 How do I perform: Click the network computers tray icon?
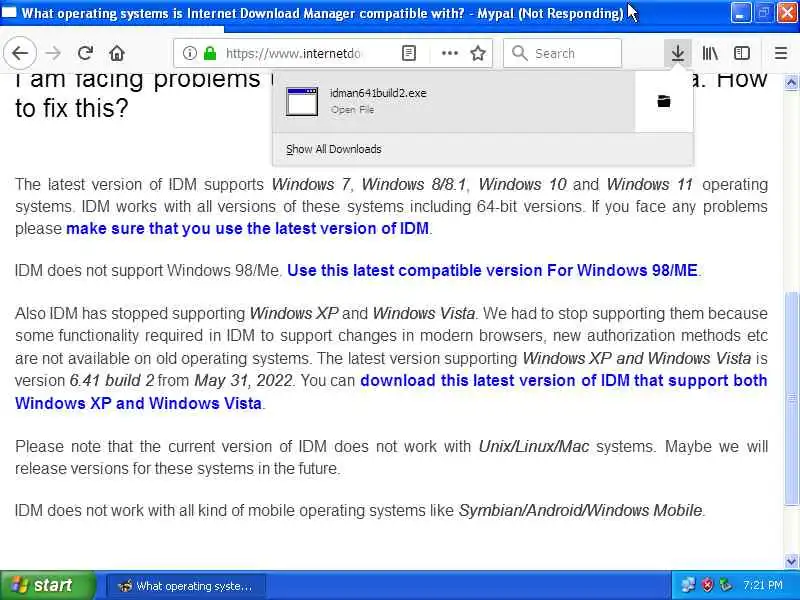(x=688, y=585)
